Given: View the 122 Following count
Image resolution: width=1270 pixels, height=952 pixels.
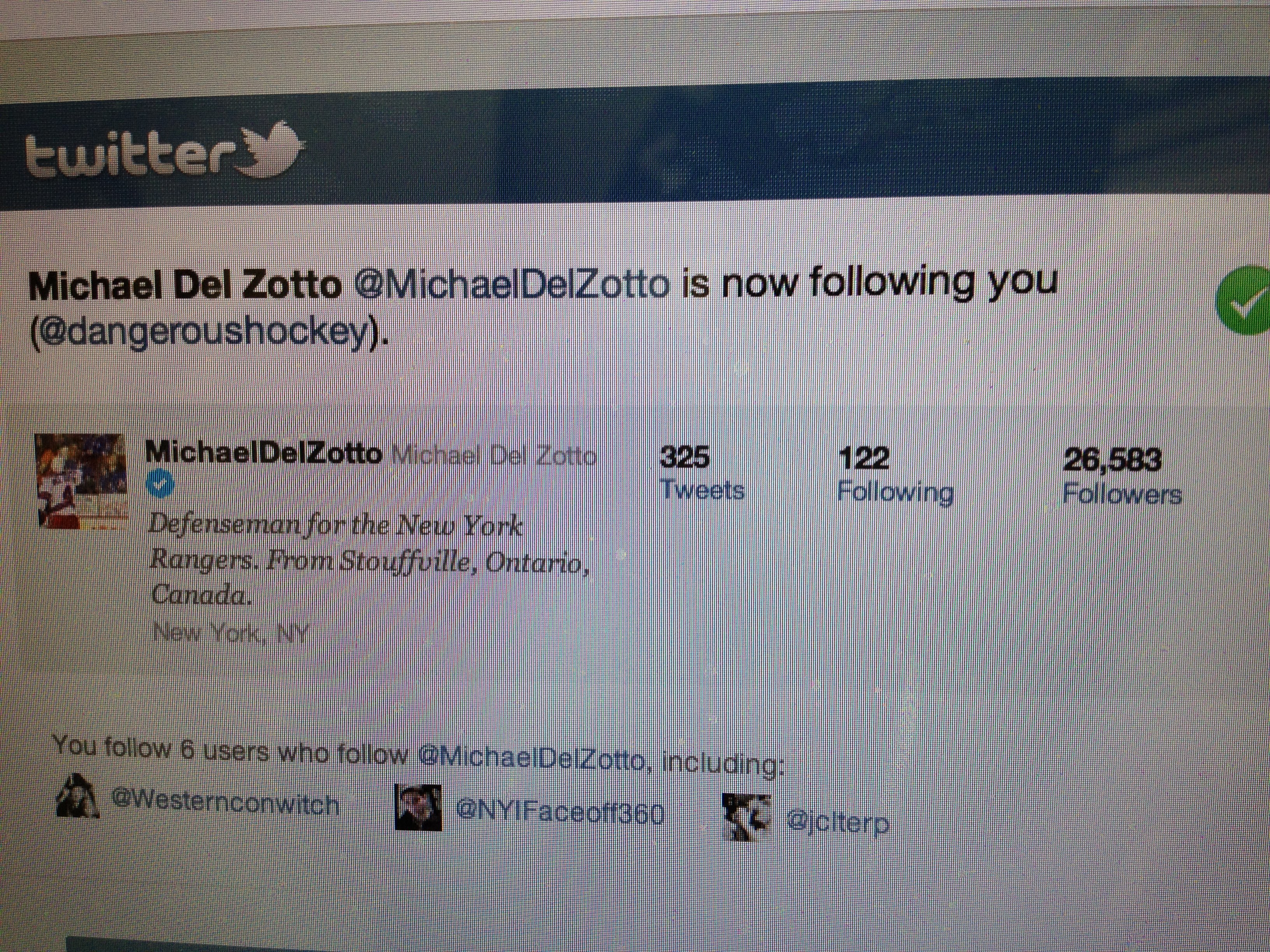Looking at the screenshot, I should 895,476.
